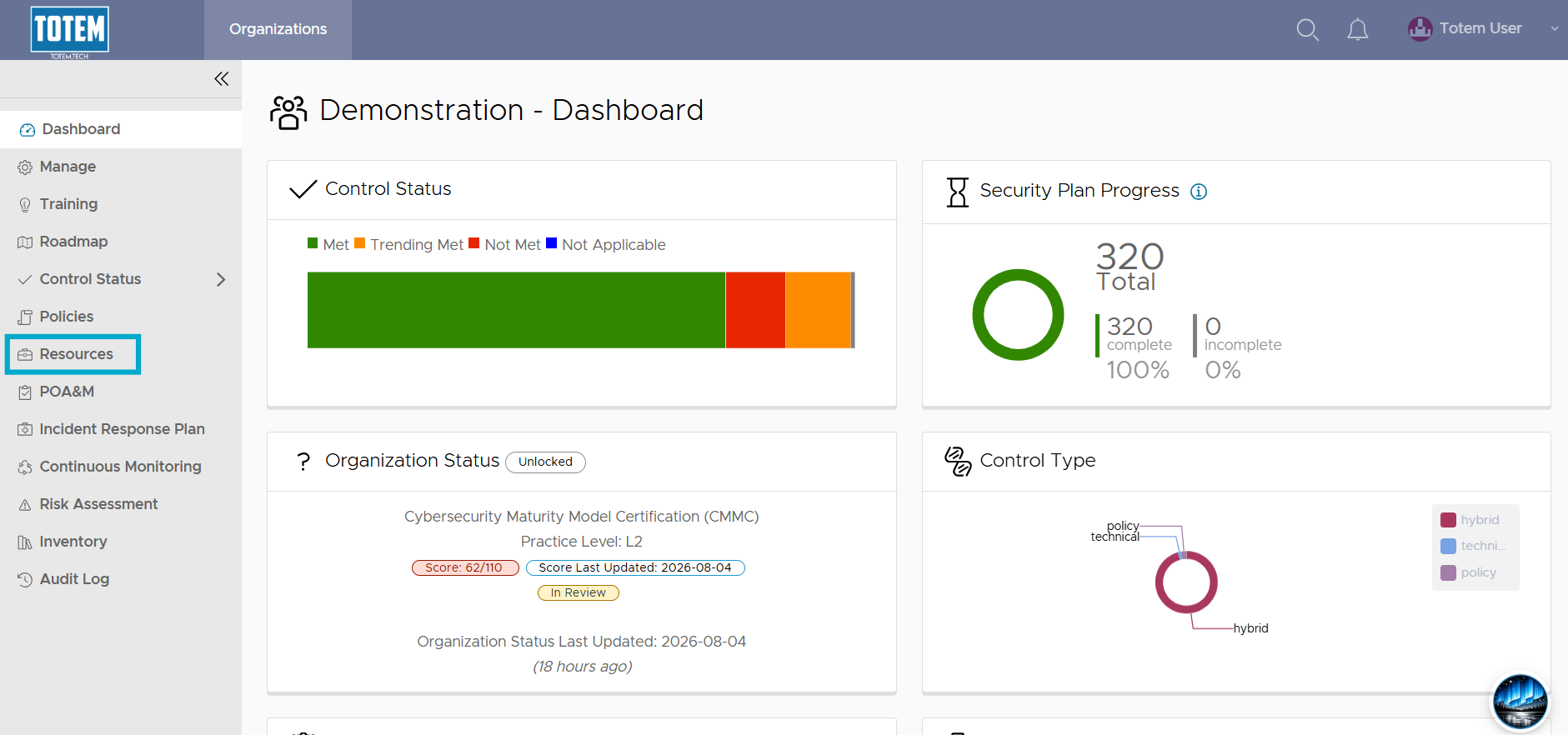Screen dimensions: 1568x735
Task: Open the notifications bell
Action: [x=1358, y=30]
